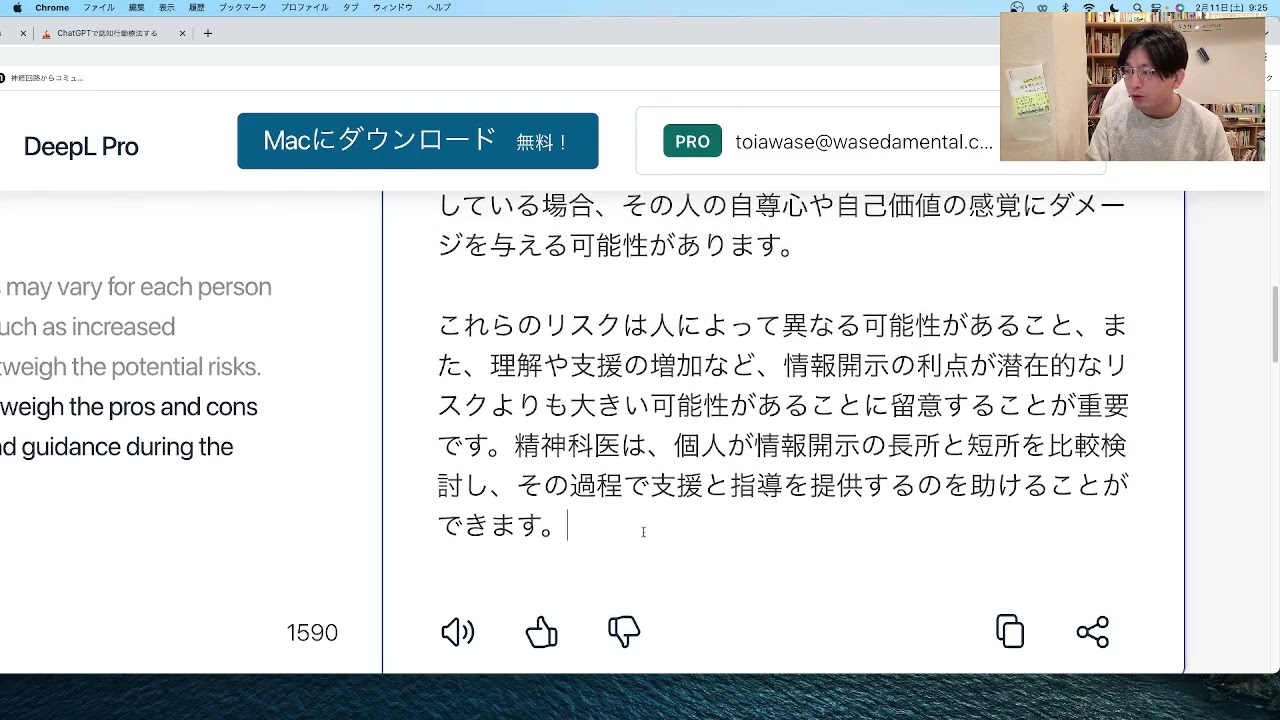The height and width of the screenshot is (720, 1280).
Task: Open new Chrome tab with plus icon
Action: click(x=208, y=33)
